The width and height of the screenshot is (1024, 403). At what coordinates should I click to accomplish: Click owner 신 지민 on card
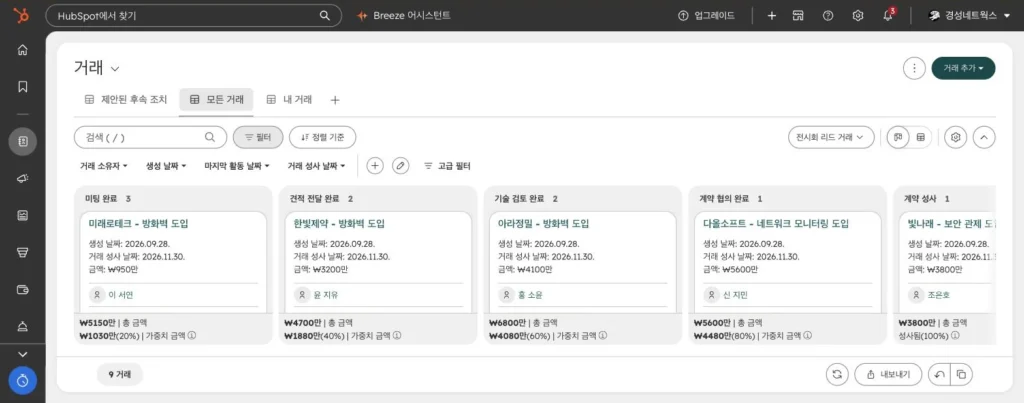pos(735,295)
